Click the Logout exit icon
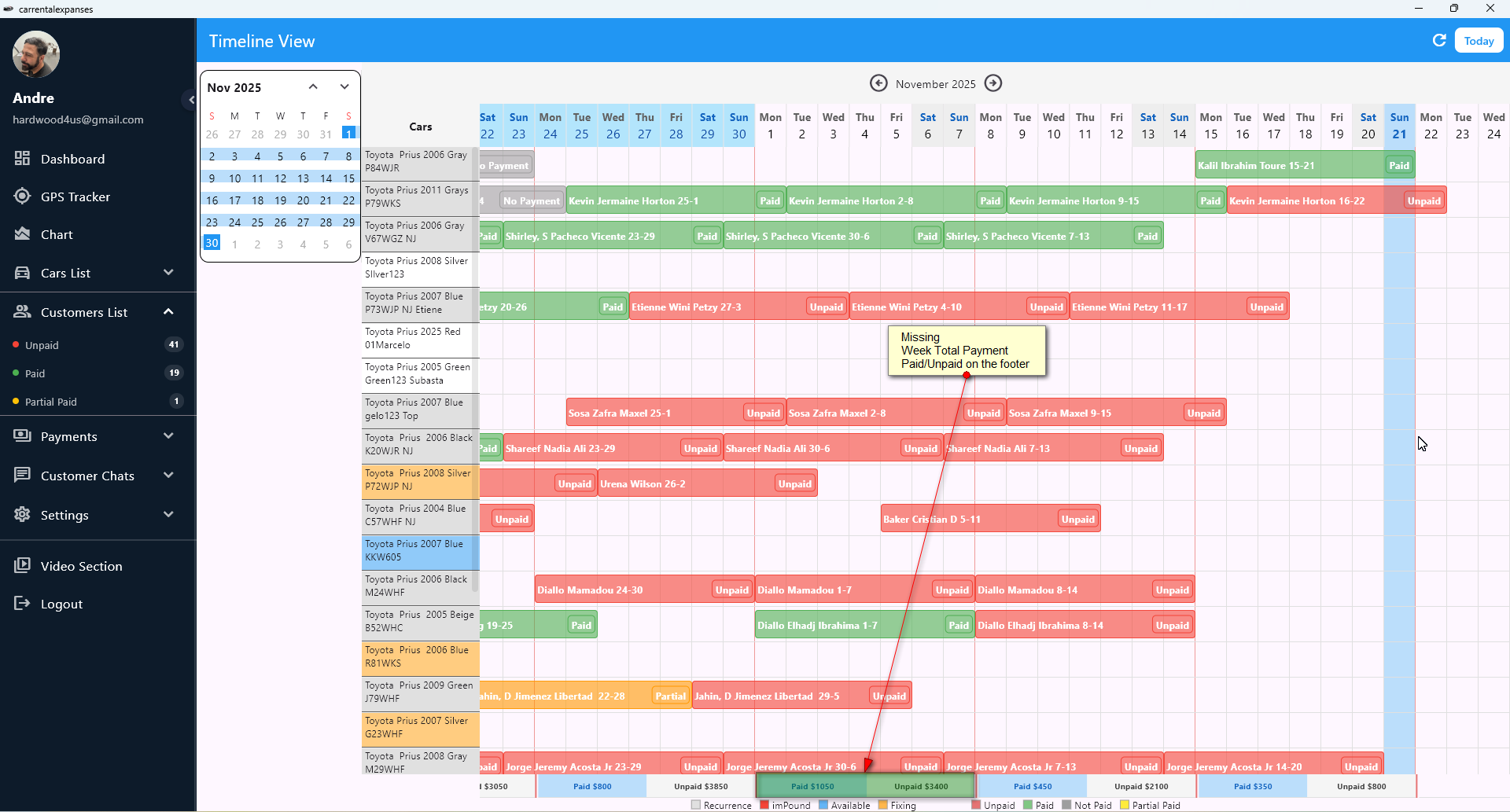 (x=22, y=603)
